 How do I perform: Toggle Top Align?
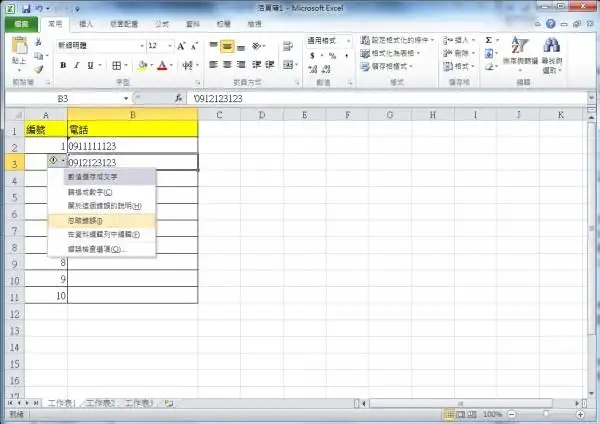(214, 46)
